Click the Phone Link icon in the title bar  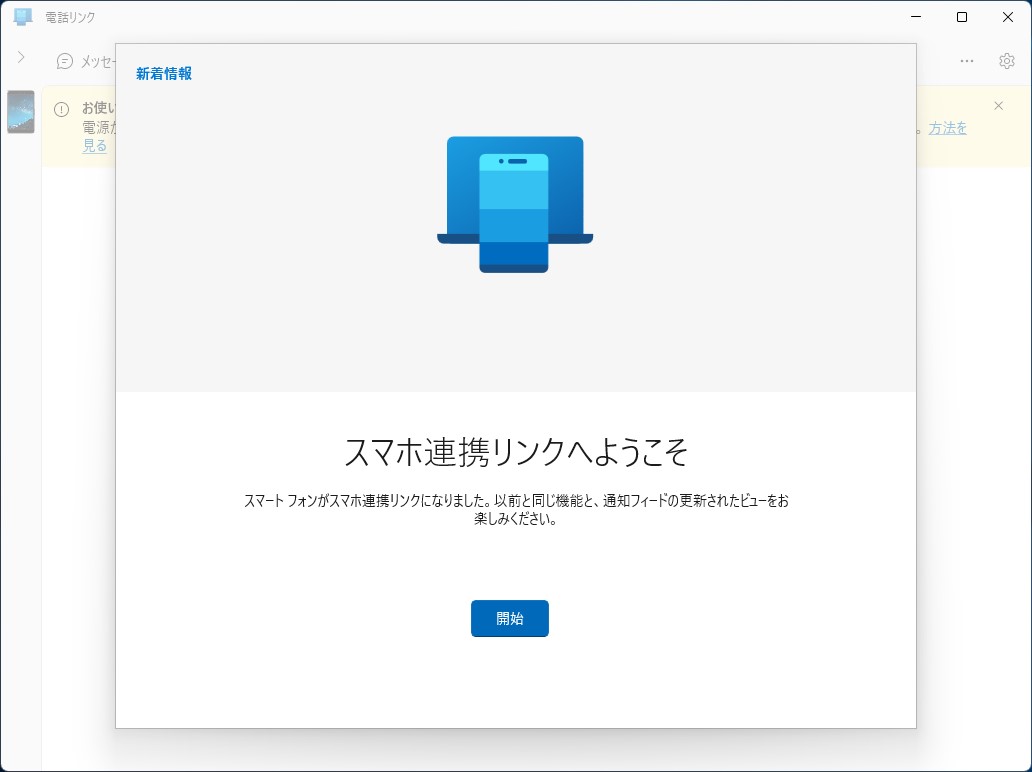tap(22, 16)
